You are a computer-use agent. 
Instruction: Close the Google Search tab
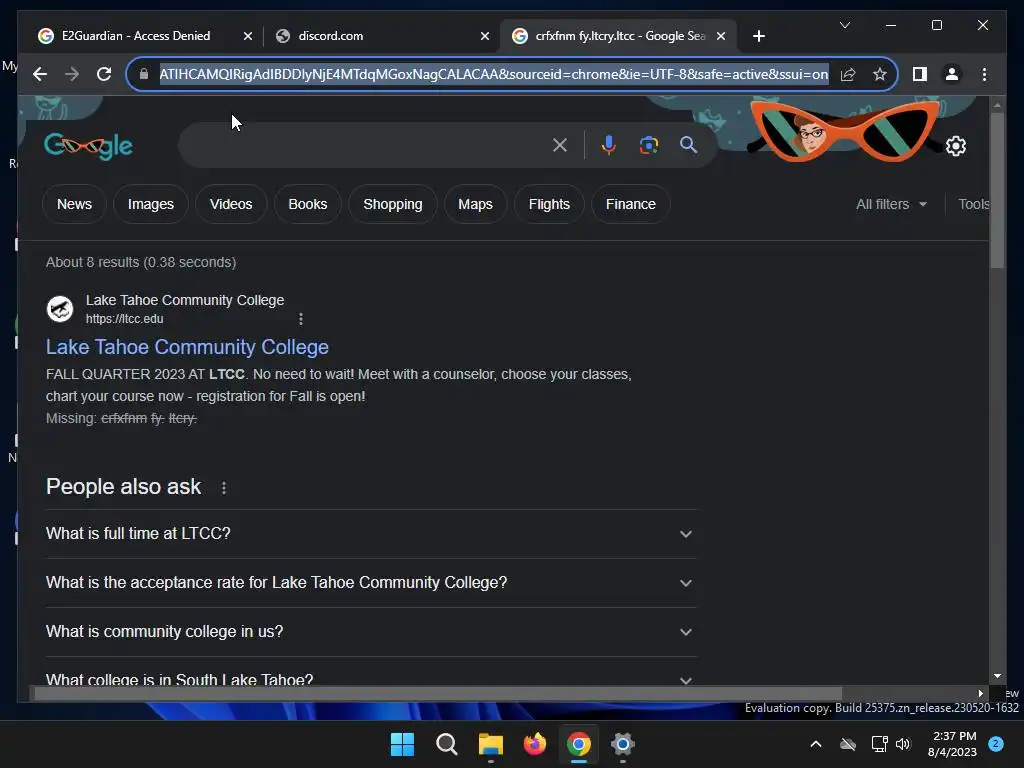click(x=721, y=36)
